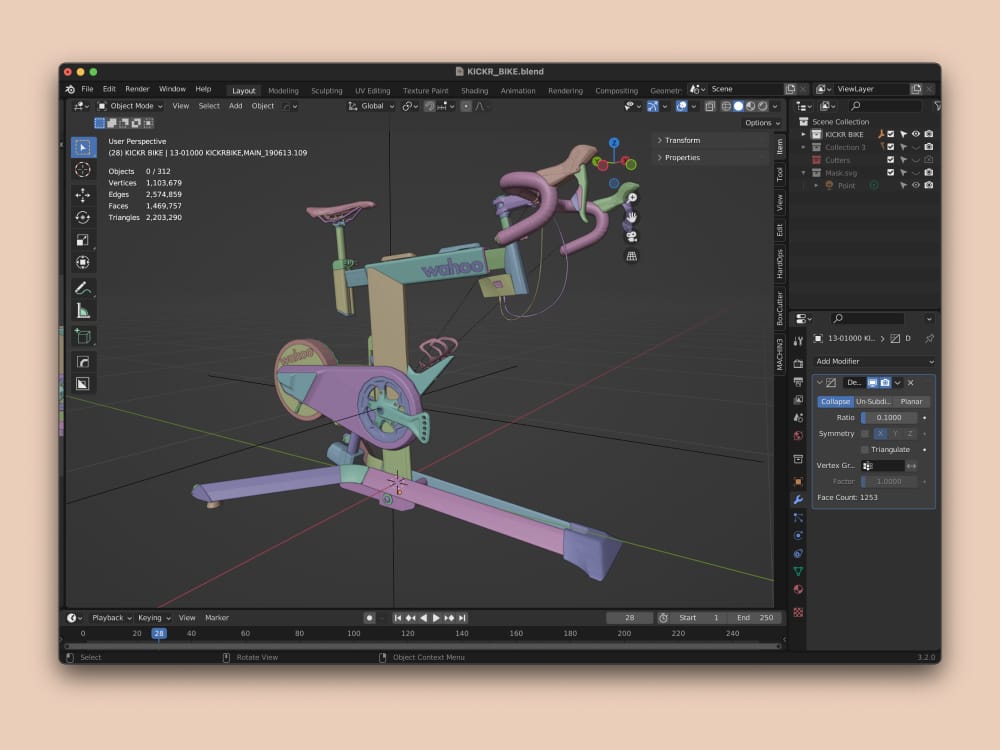Viewport: 1000px width, 750px height.
Task: Jump to the end frame button
Action: [x=462, y=618]
